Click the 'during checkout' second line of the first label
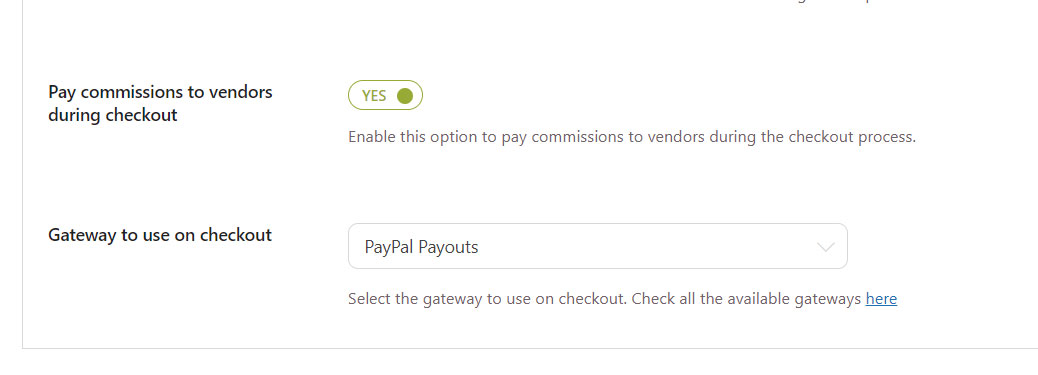 tap(113, 115)
